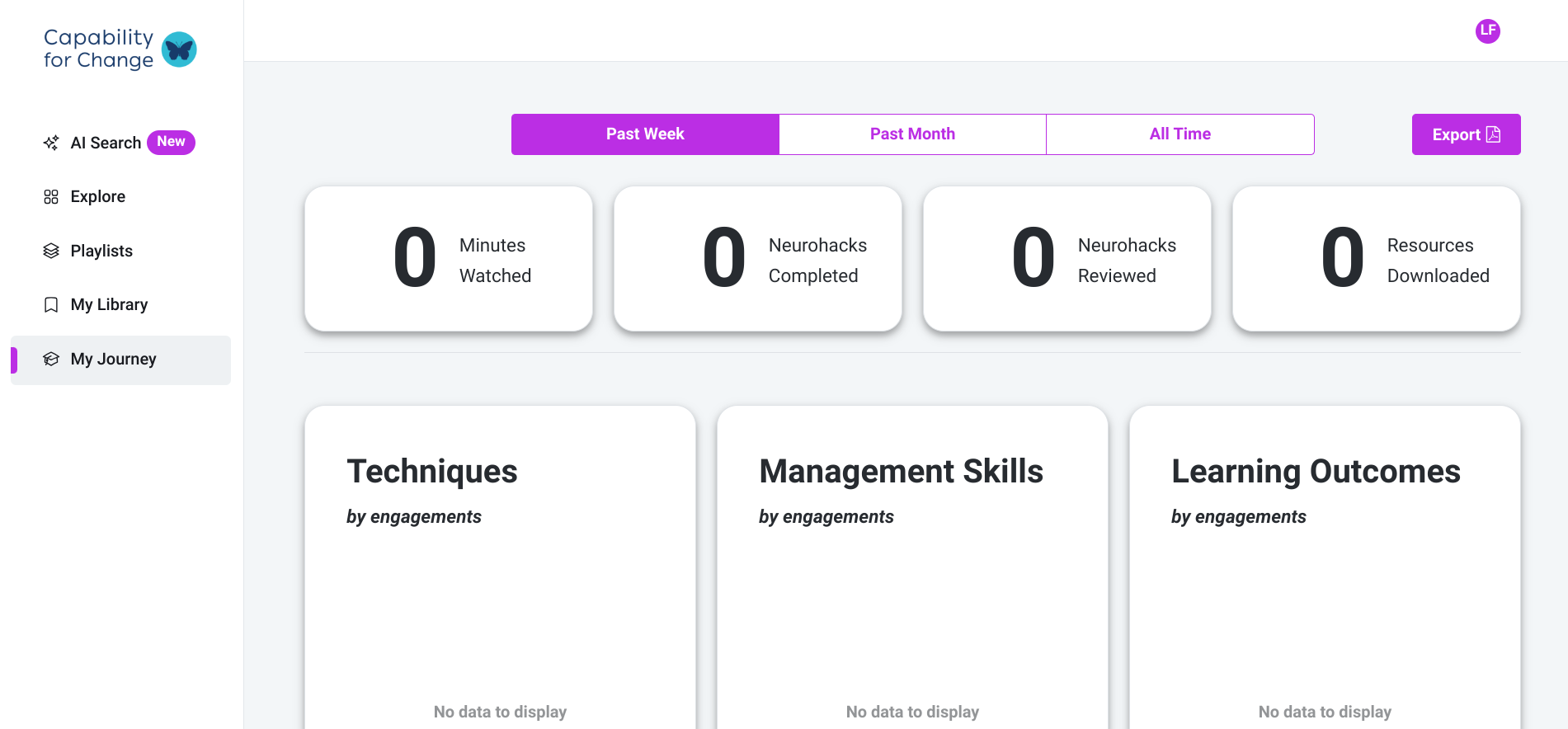Image resolution: width=1568 pixels, height=729 pixels.
Task: Click the Capability for Change logo text
Action: (x=98, y=49)
